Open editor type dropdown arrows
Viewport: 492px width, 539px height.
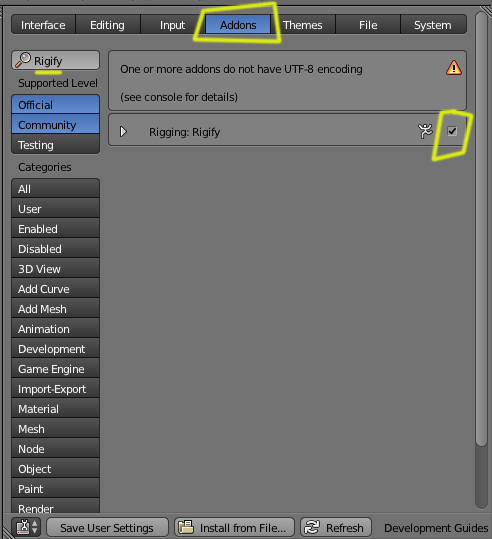point(35,527)
